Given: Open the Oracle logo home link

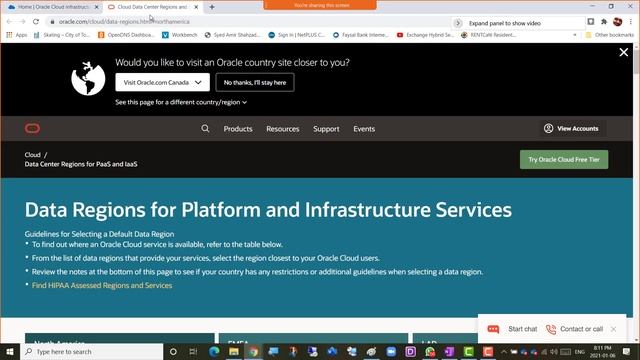Looking at the screenshot, I should 32,129.
